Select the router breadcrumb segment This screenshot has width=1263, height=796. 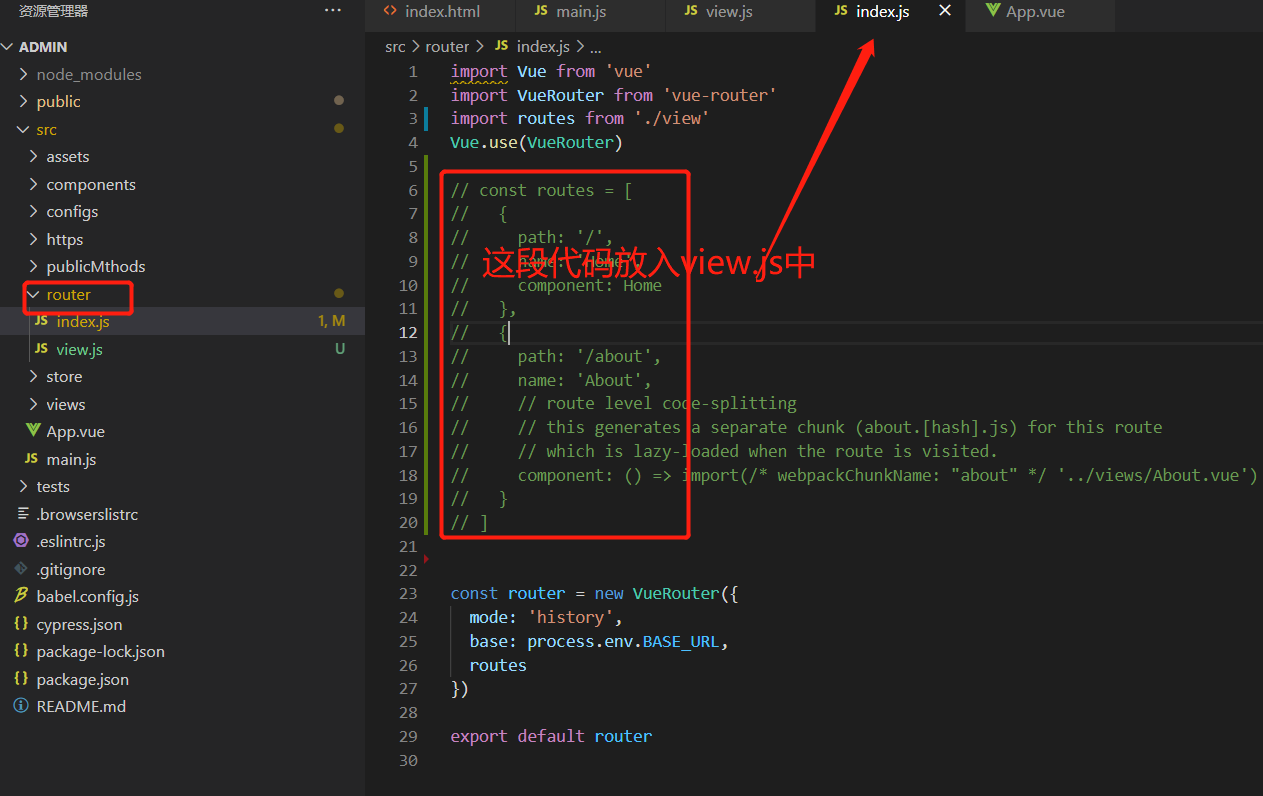tap(447, 46)
